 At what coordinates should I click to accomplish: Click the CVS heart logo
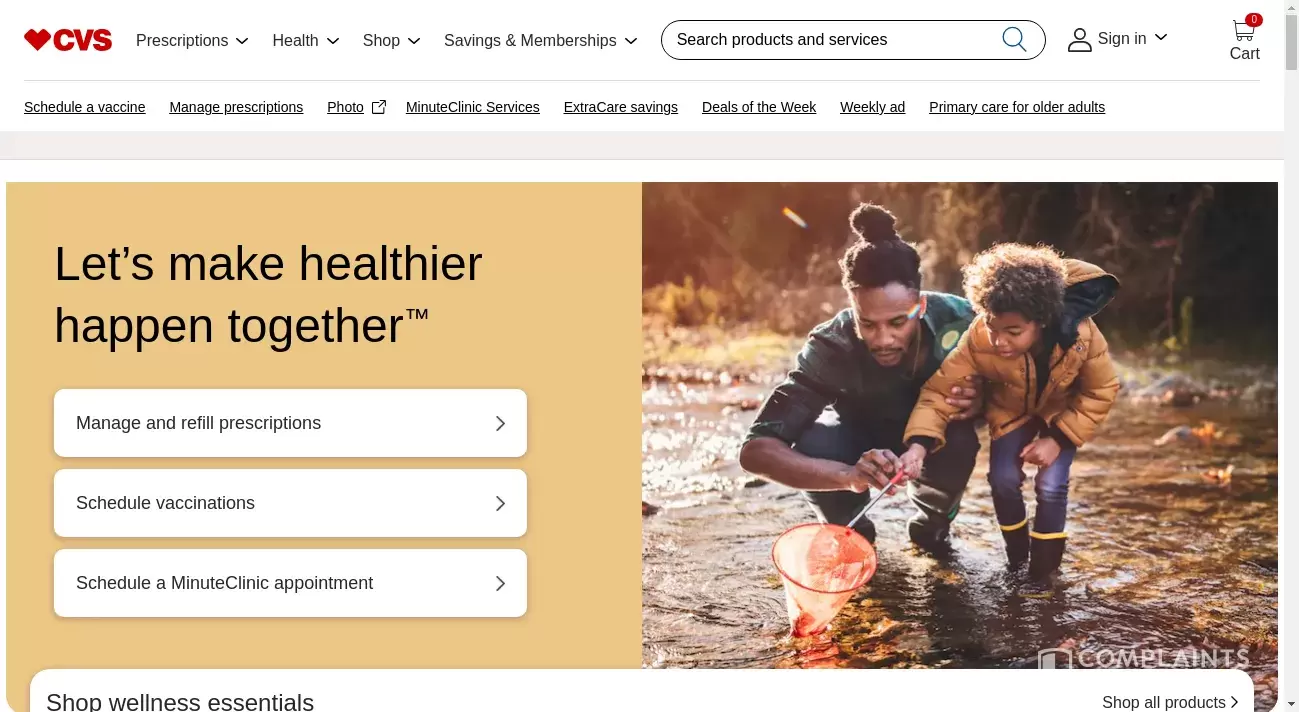click(x=68, y=40)
